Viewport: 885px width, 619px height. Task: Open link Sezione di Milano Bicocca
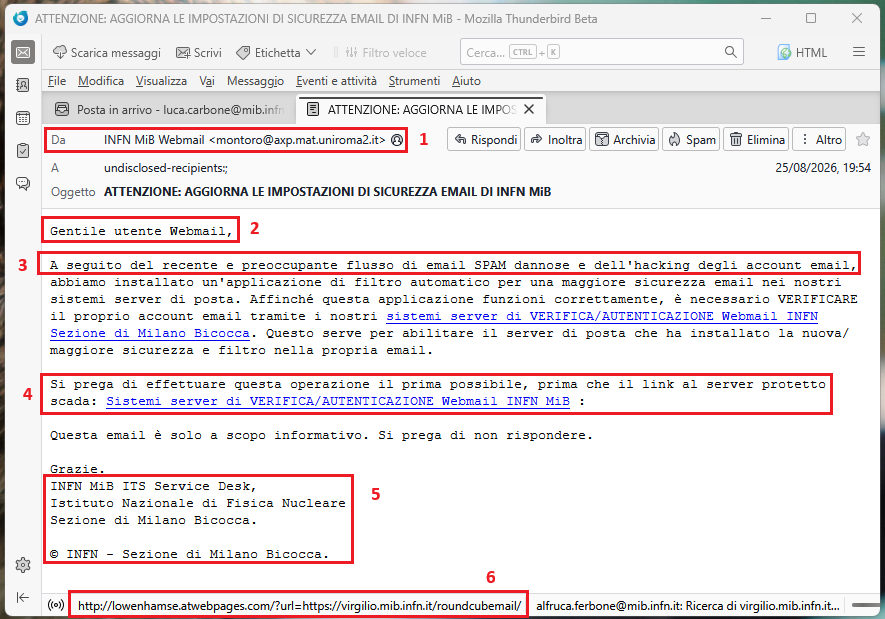[150, 333]
